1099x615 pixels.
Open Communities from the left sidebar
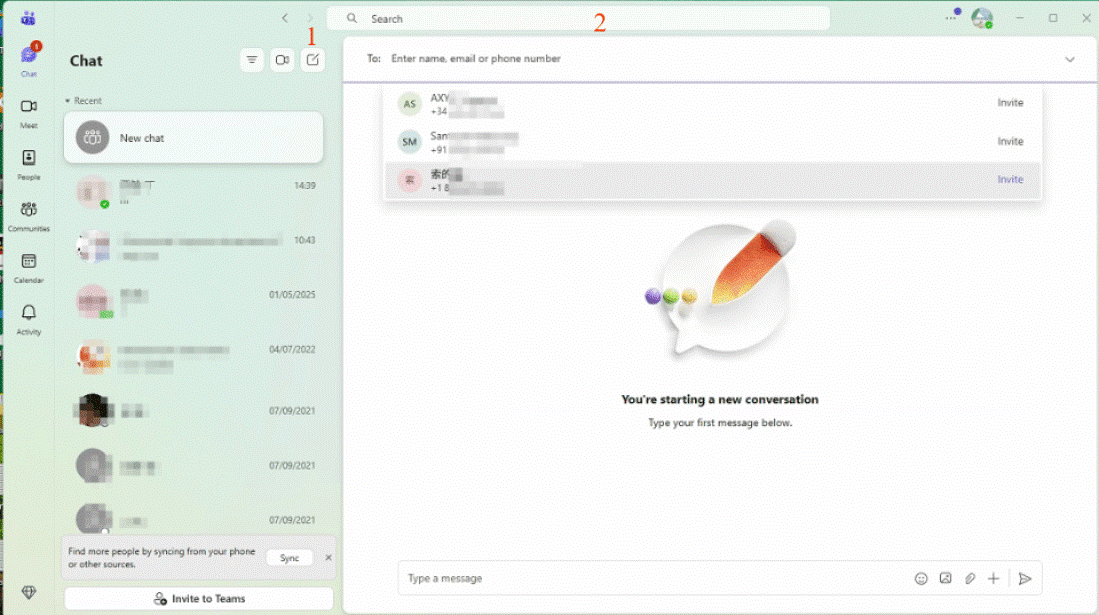click(29, 214)
